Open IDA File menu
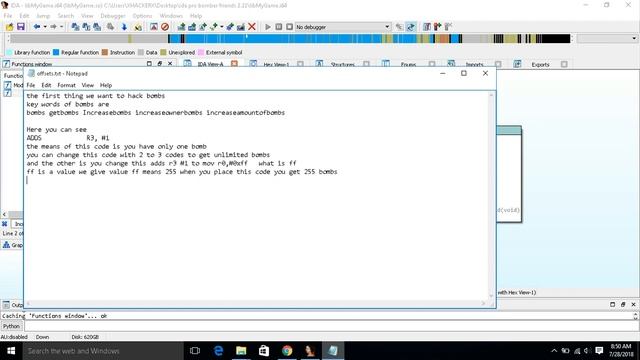 8,16
